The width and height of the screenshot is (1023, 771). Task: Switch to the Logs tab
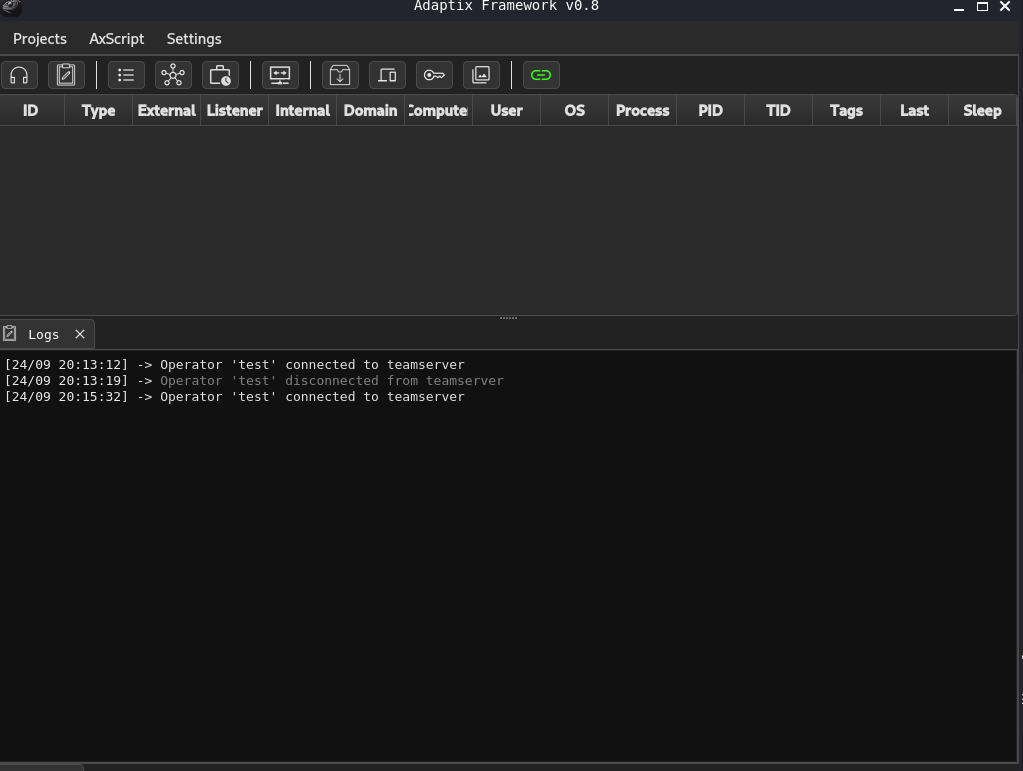[x=43, y=334]
